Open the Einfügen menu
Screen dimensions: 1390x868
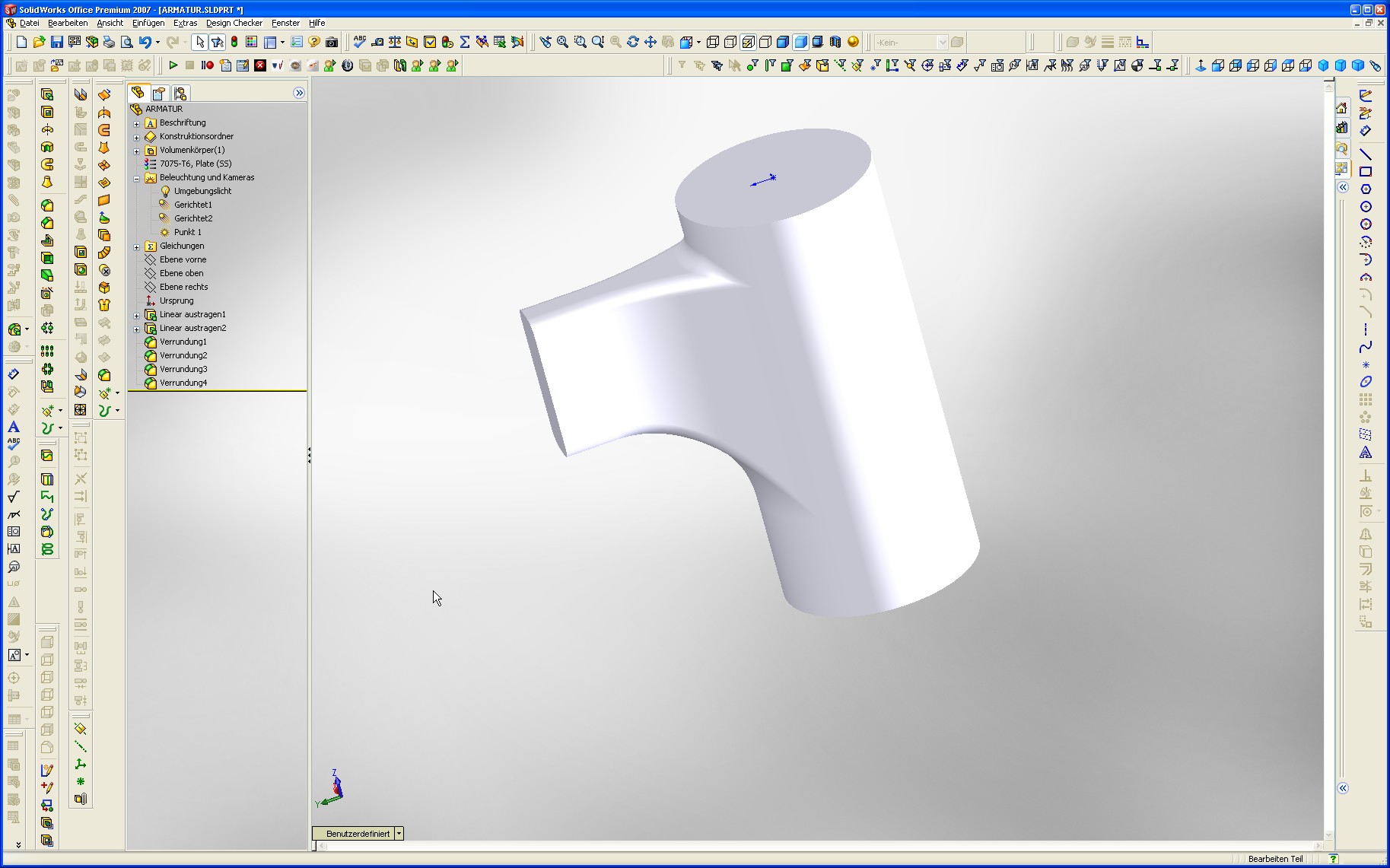point(148,23)
